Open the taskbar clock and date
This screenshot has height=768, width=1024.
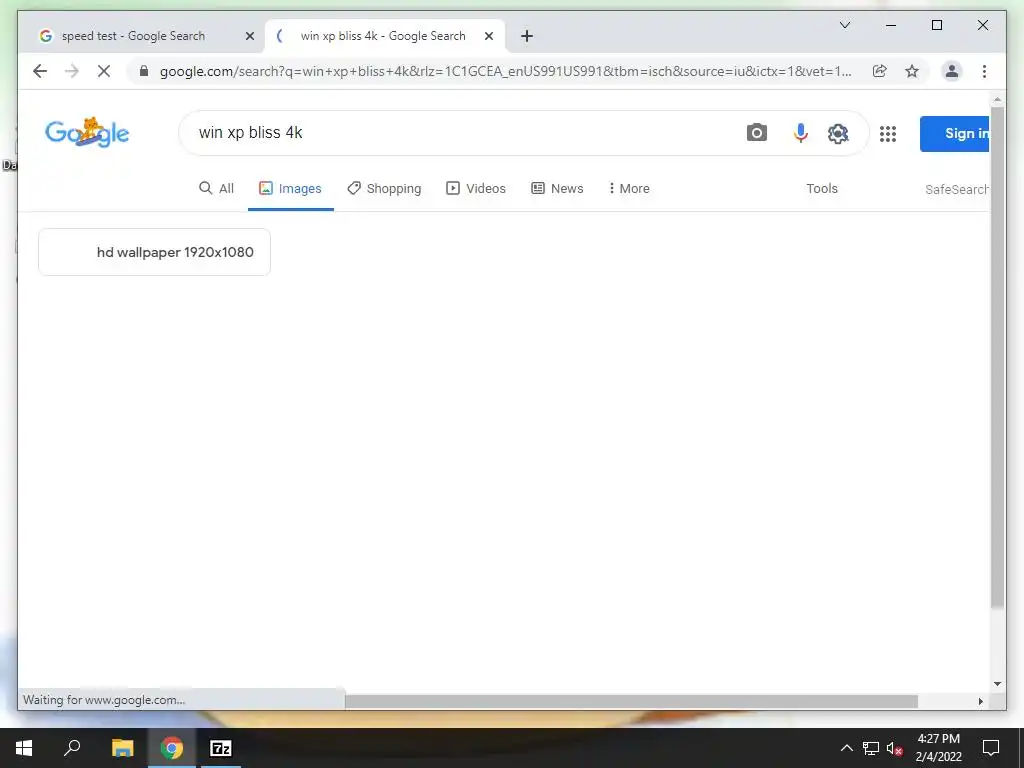pos(938,748)
